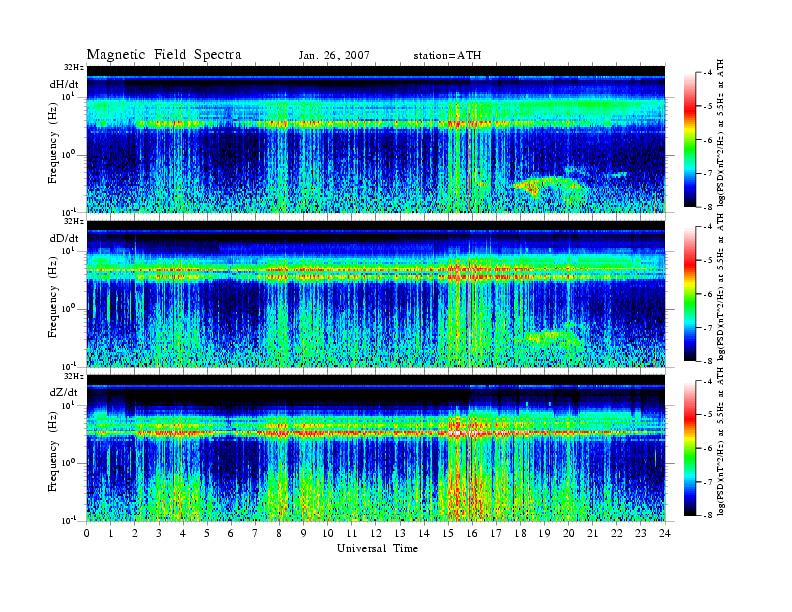This screenshot has height=612, width=792.
Task: Click hour tick label "3" on time axis
Action: [x=159, y=533]
